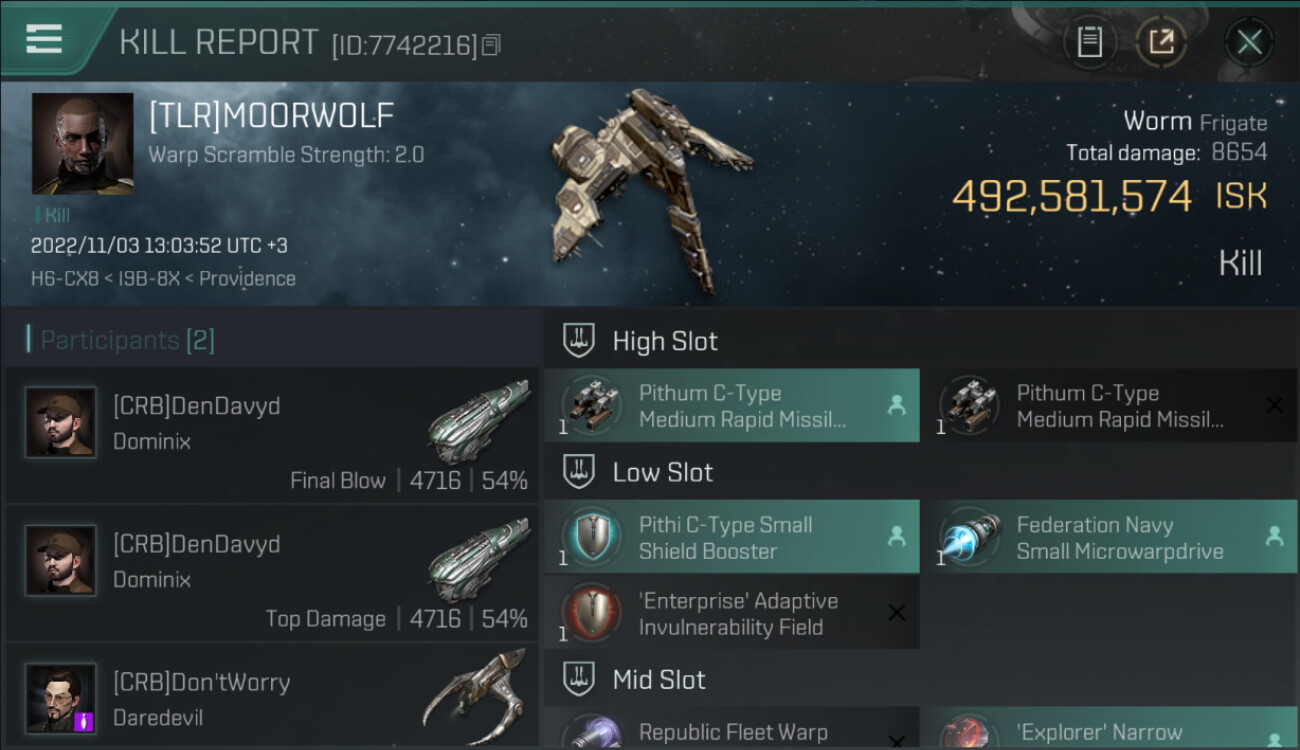Select first Pithum C-Type Medium Rapid Missile launcher
Image resolution: width=1300 pixels, height=750 pixels.
731,405
